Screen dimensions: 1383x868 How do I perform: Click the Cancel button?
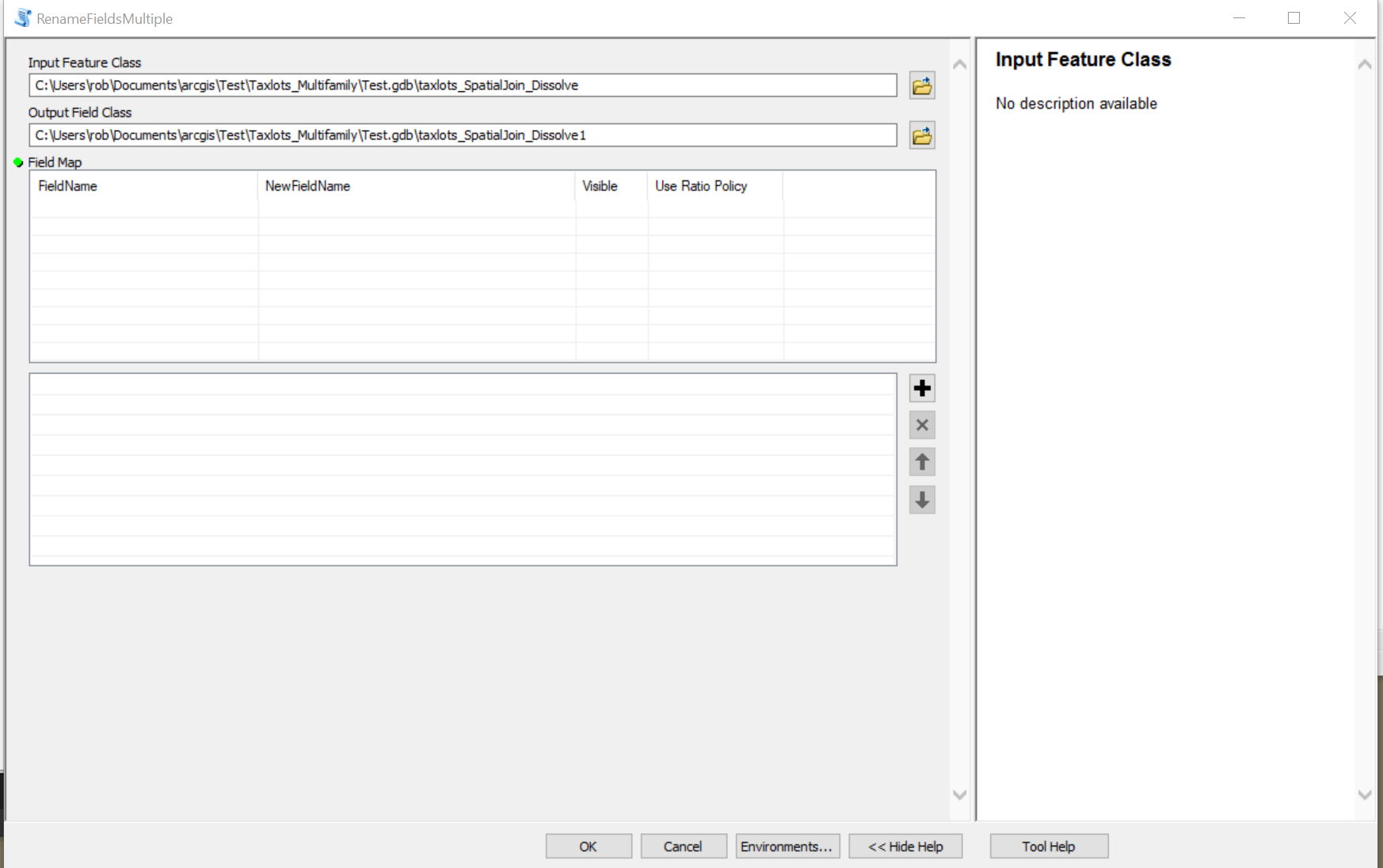(x=683, y=847)
